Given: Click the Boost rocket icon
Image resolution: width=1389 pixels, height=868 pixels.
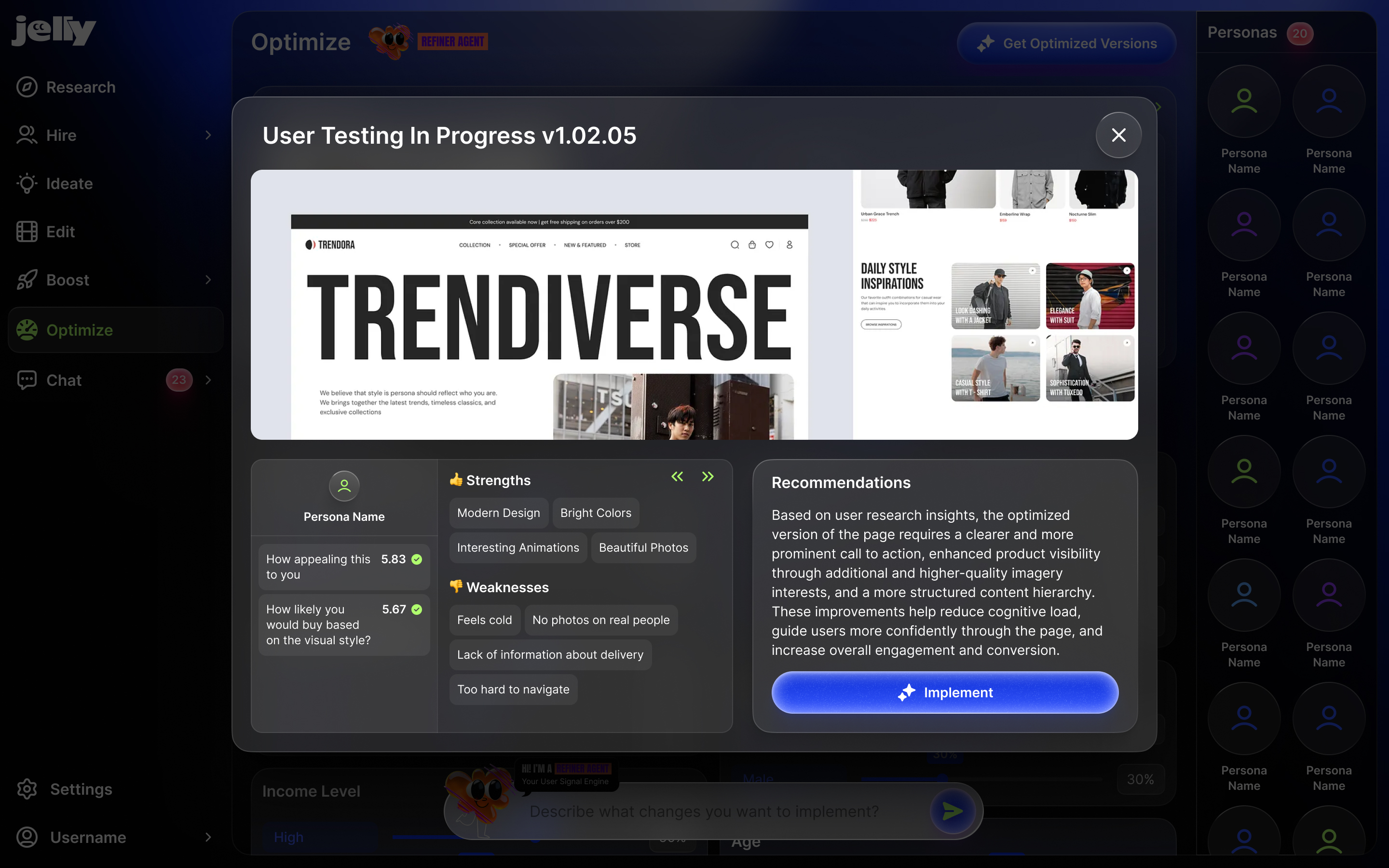Looking at the screenshot, I should click(x=27, y=280).
